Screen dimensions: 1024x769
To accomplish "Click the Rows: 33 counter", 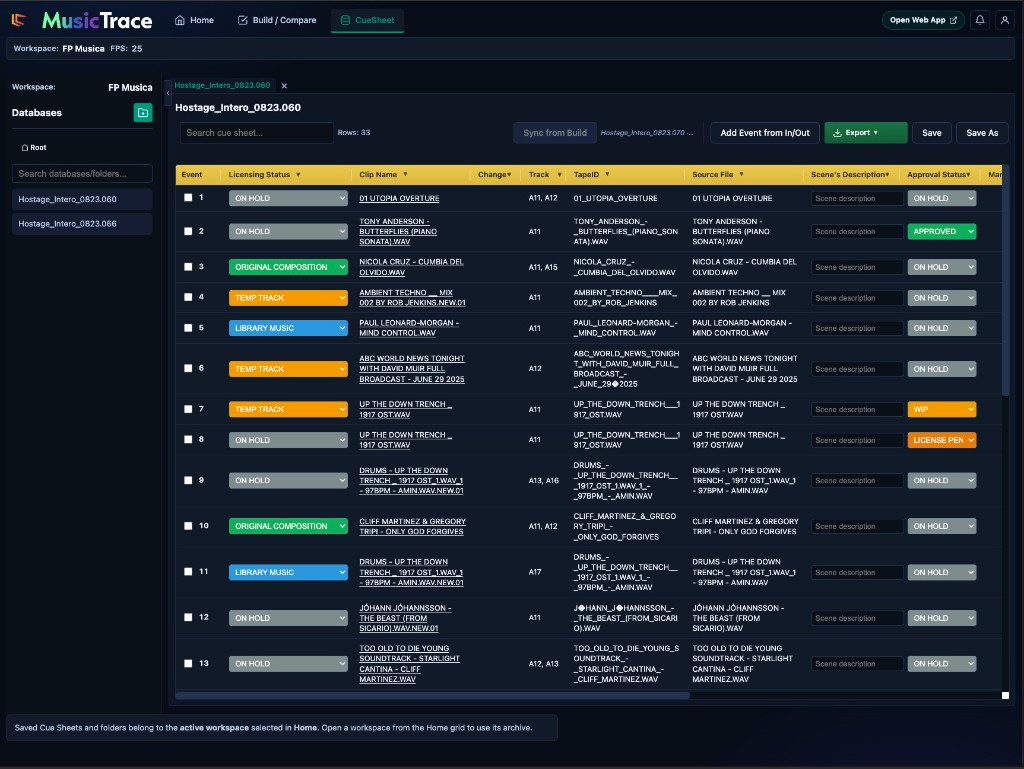I will (354, 133).
